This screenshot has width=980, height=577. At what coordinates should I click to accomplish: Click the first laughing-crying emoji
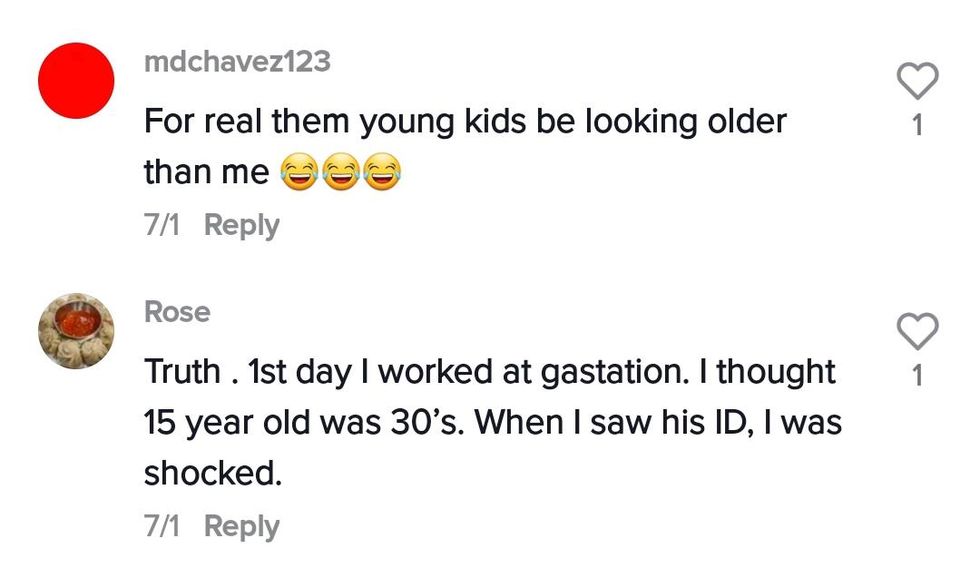pos(297,175)
